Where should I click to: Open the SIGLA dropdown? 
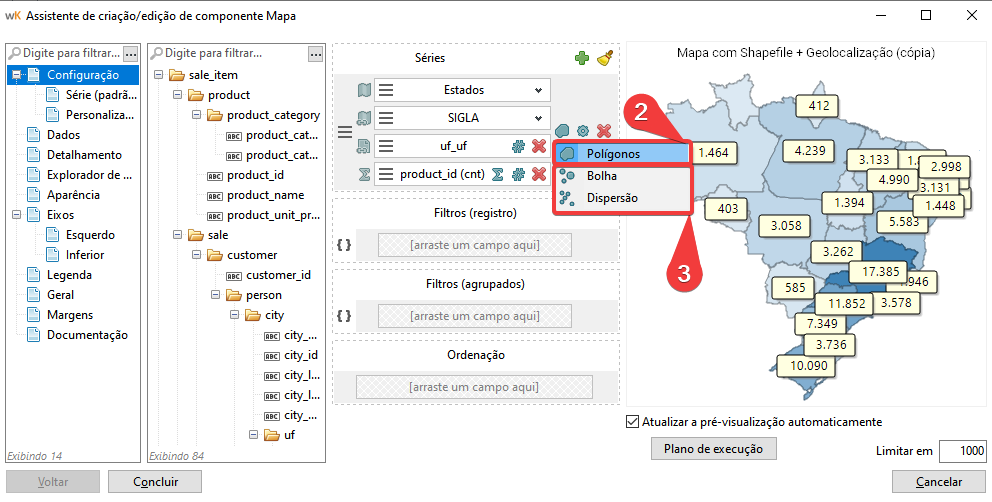coord(538,118)
